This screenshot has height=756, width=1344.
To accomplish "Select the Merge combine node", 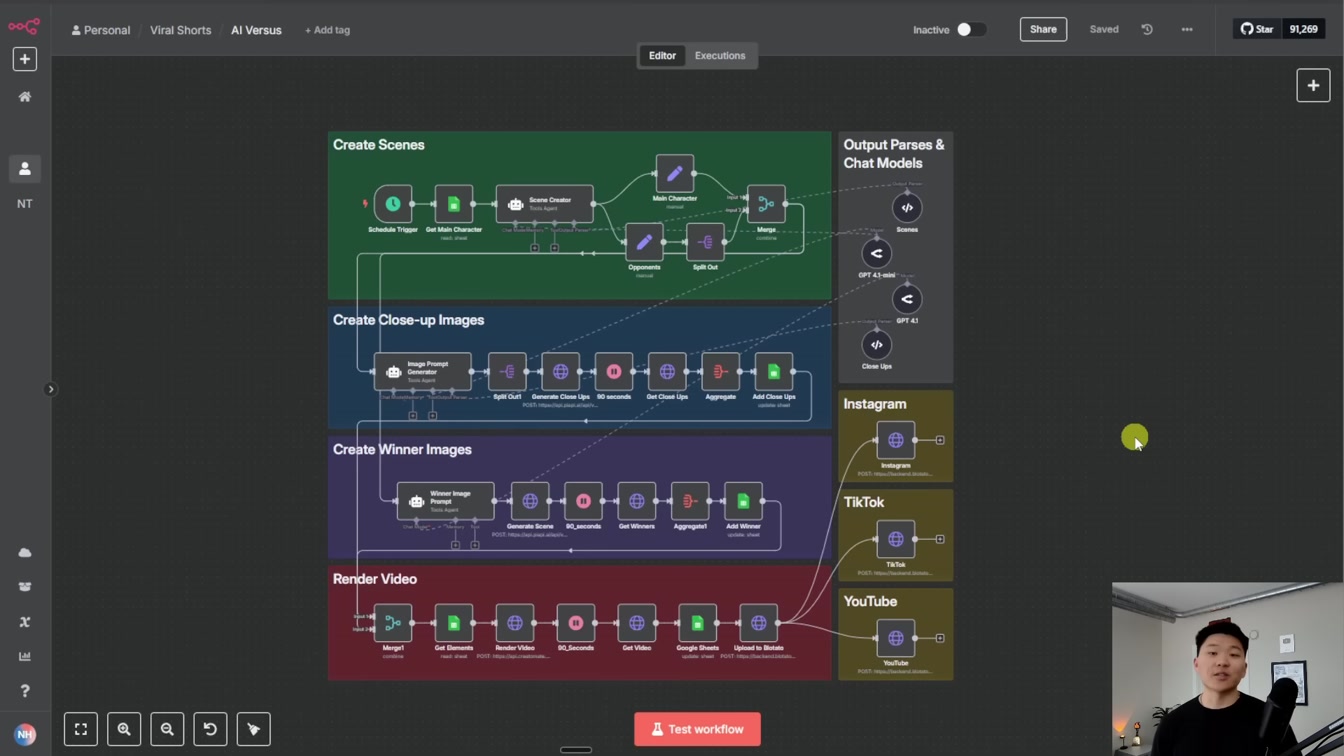I will [766, 204].
